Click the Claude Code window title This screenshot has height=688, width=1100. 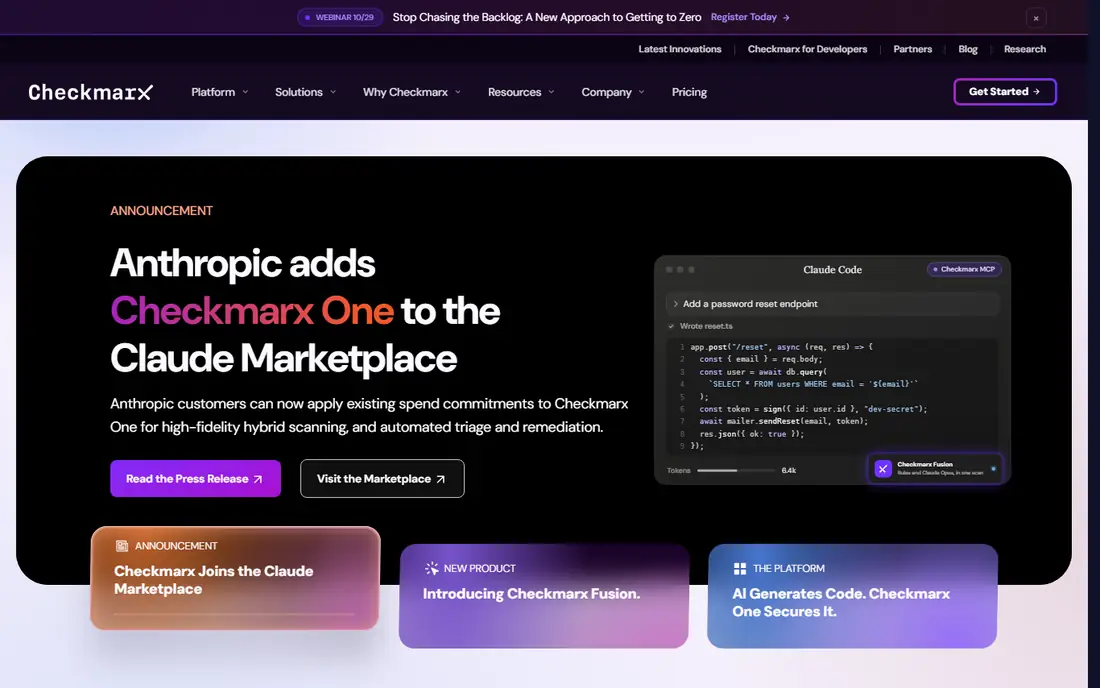click(x=833, y=269)
